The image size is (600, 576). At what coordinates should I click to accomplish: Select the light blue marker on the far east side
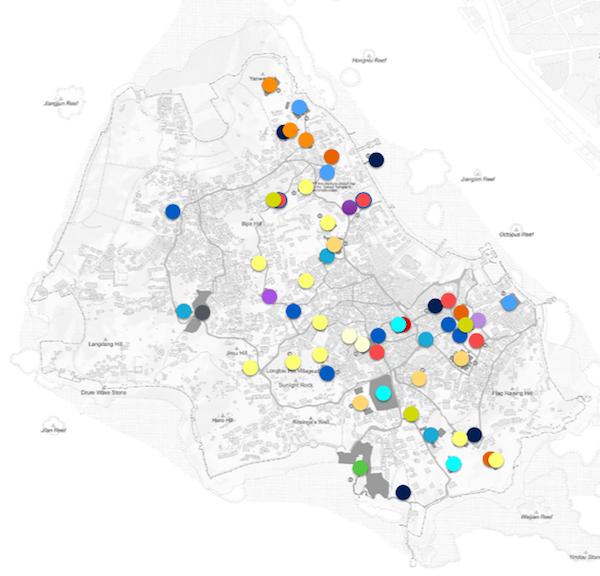tap(509, 302)
